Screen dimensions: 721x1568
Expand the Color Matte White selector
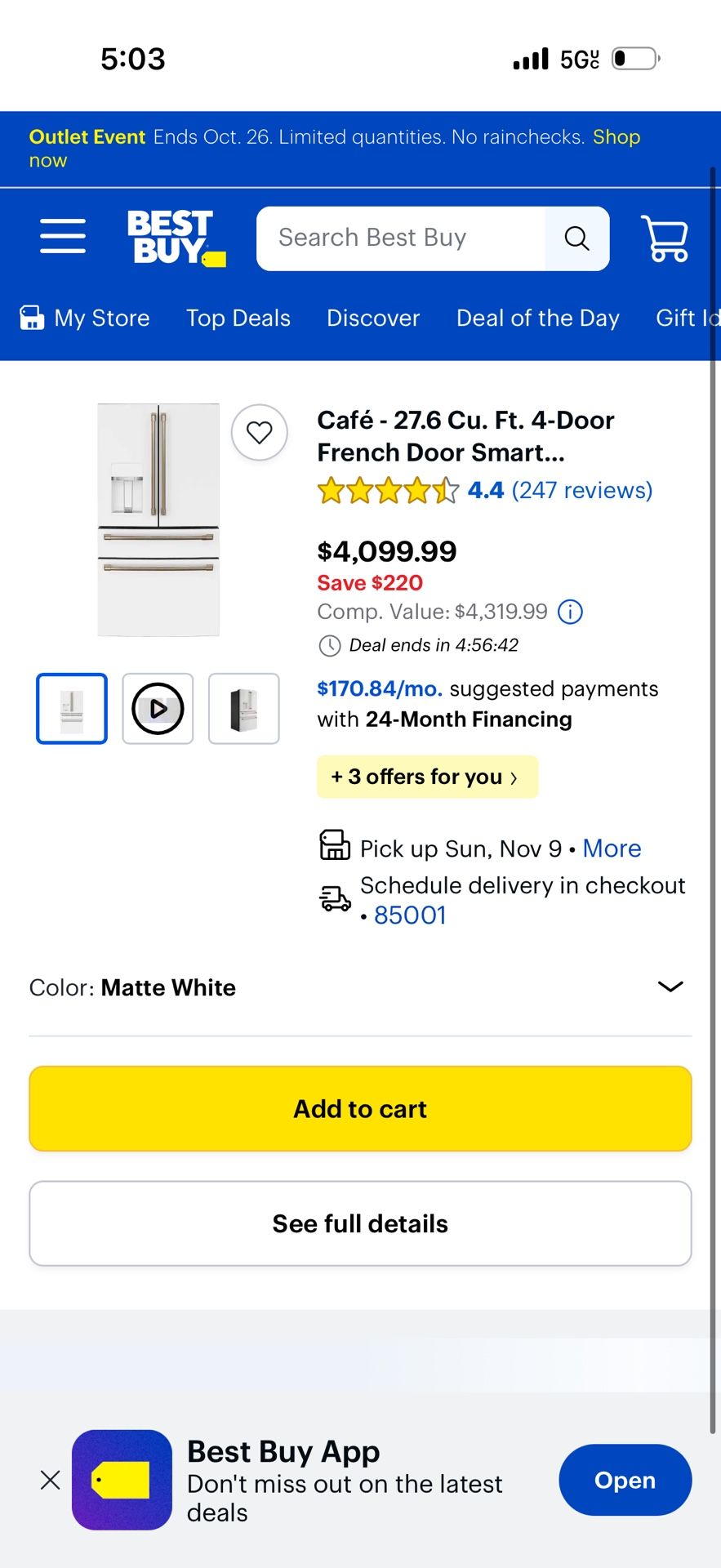tap(670, 987)
